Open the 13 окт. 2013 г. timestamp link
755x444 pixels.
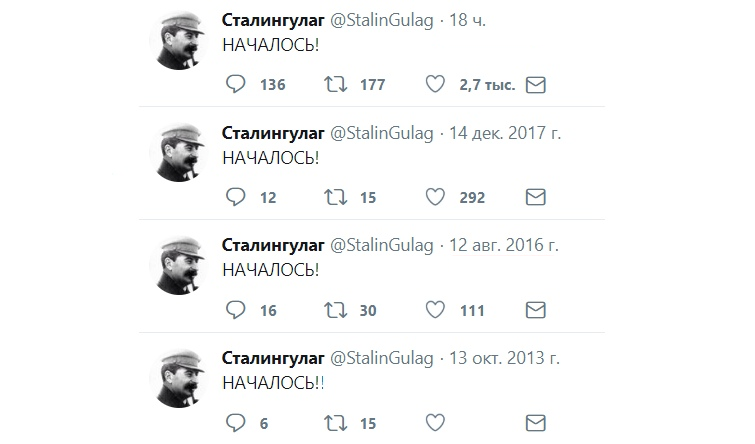point(504,358)
